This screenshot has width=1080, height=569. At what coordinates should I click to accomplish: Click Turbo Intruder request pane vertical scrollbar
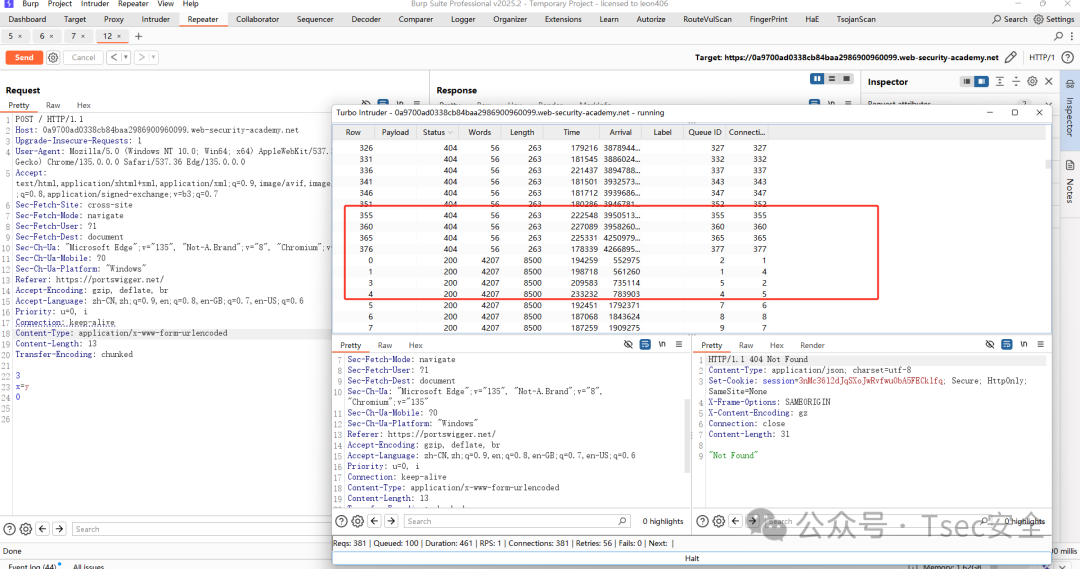[687, 435]
